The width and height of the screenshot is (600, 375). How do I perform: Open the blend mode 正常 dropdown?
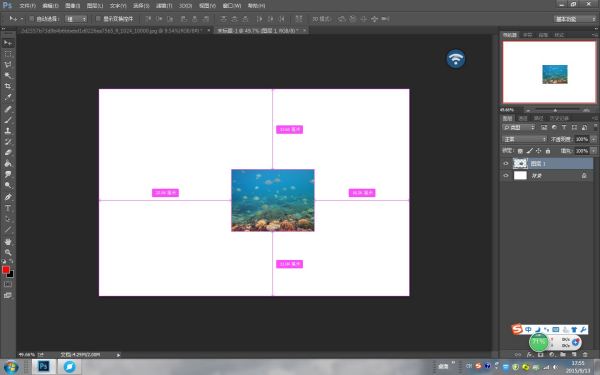[x=524, y=139]
